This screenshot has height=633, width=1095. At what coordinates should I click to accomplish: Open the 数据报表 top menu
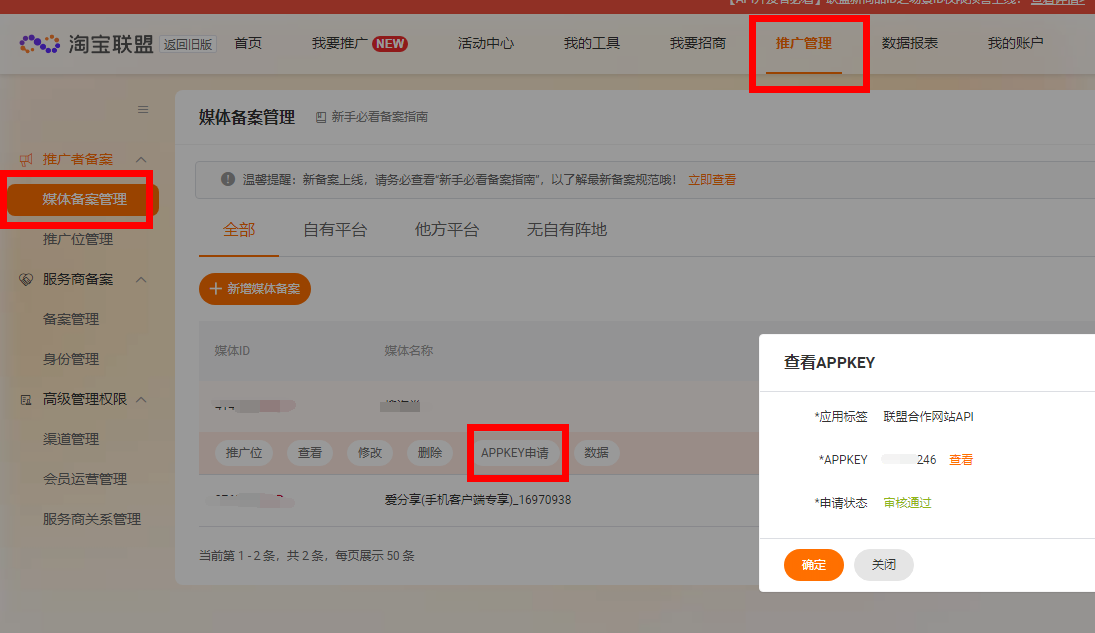(x=909, y=43)
